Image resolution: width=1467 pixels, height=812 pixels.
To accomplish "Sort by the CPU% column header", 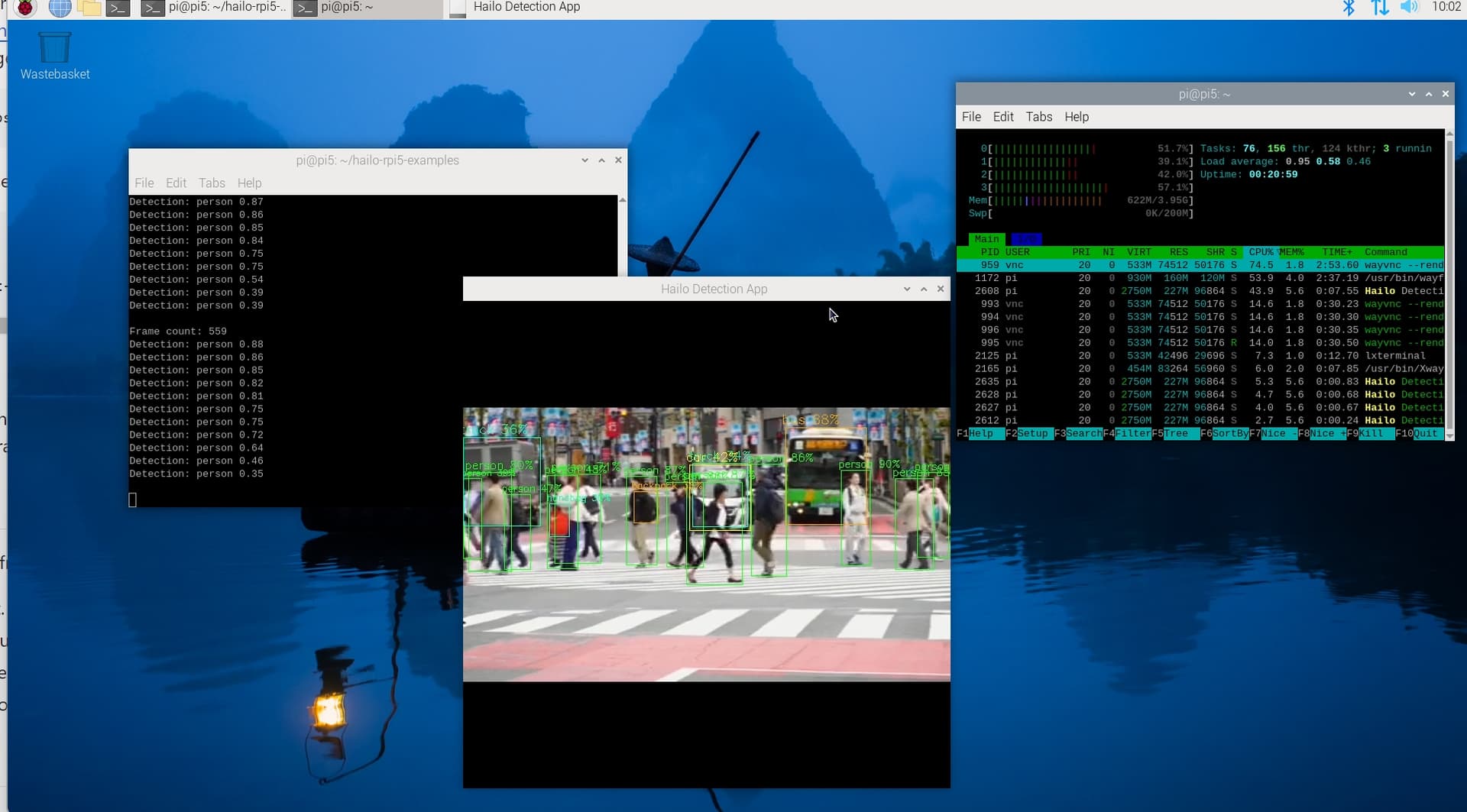I will click(x=1261, y=252).
